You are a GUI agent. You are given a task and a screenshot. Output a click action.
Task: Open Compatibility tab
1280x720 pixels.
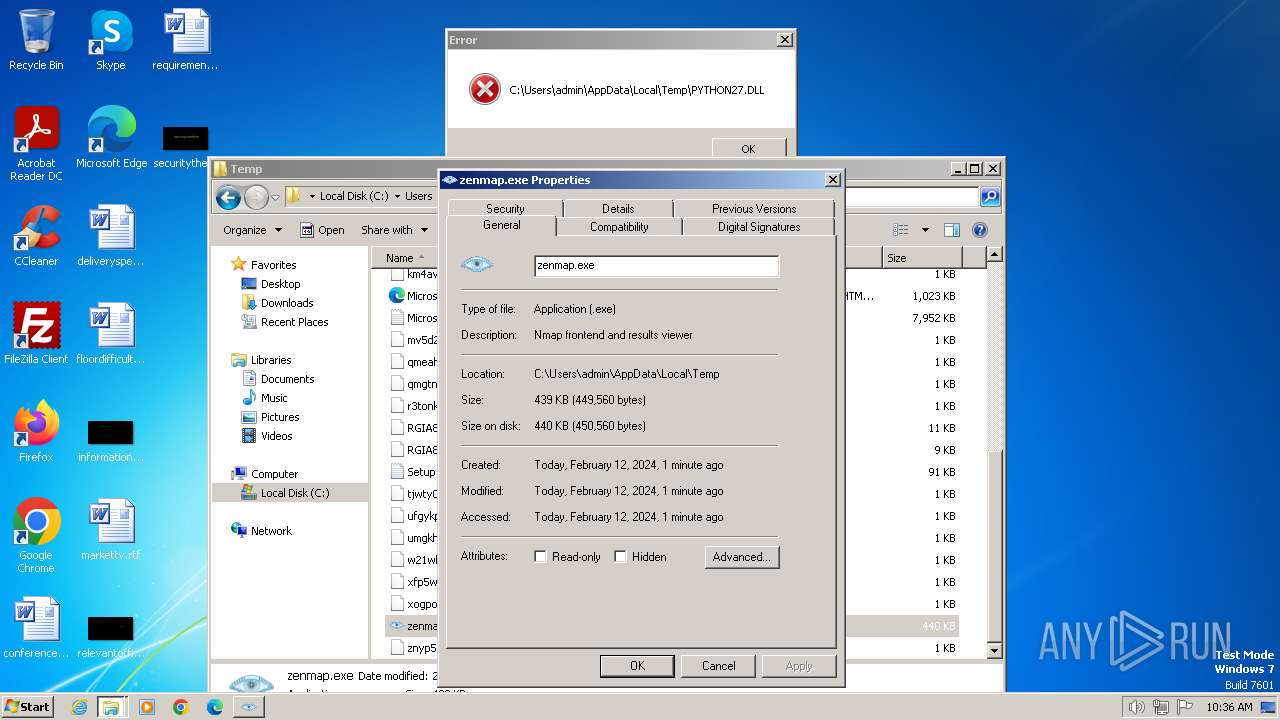point(619,227)
